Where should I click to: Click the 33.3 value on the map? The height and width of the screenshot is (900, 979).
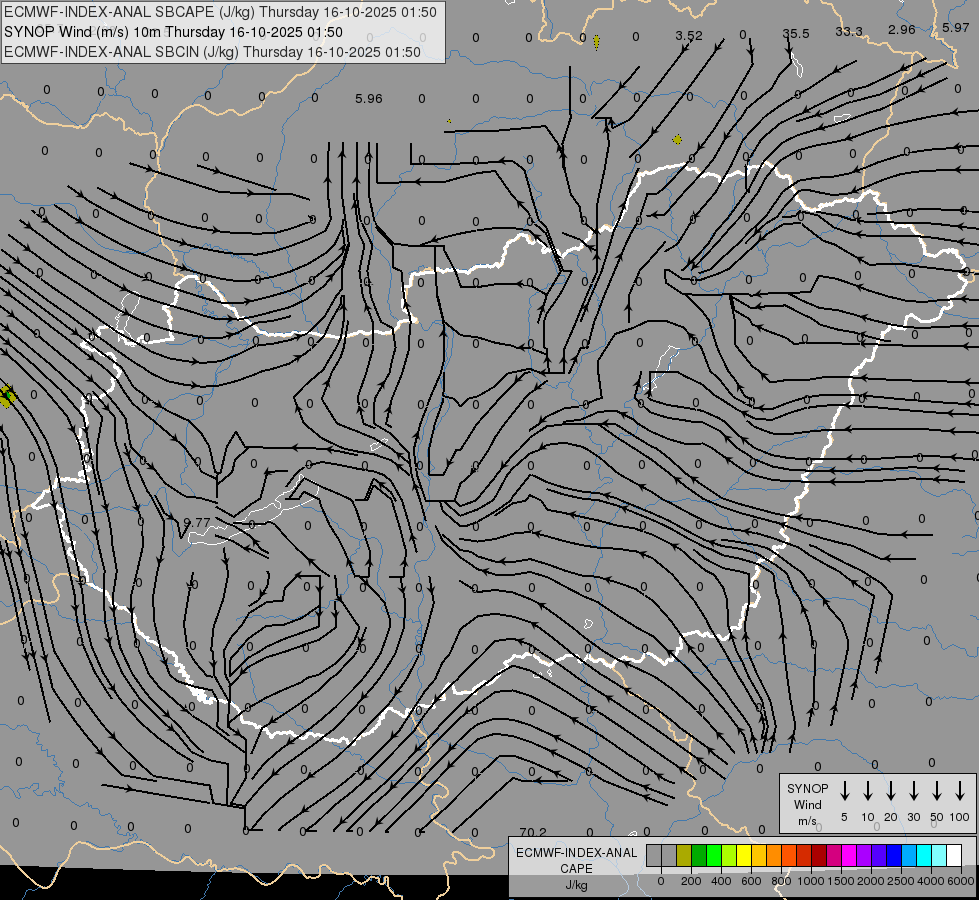849,31
